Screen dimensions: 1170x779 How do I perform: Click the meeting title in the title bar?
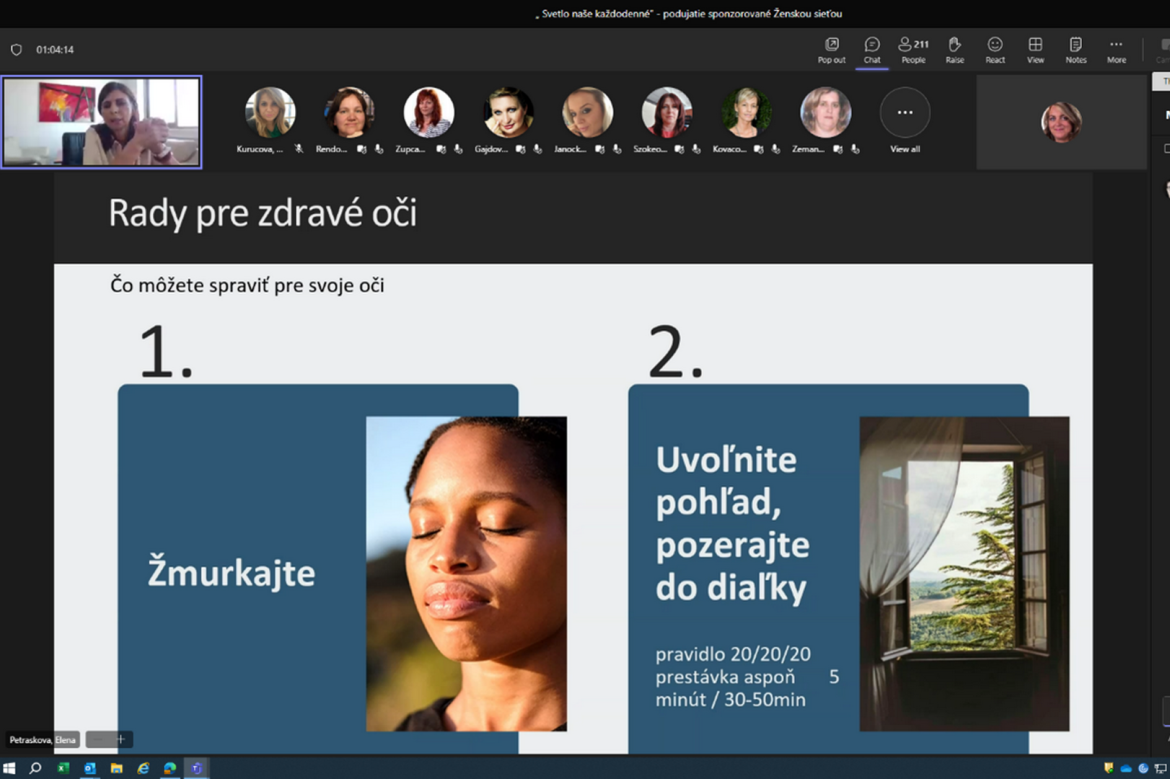coord(688,13)
